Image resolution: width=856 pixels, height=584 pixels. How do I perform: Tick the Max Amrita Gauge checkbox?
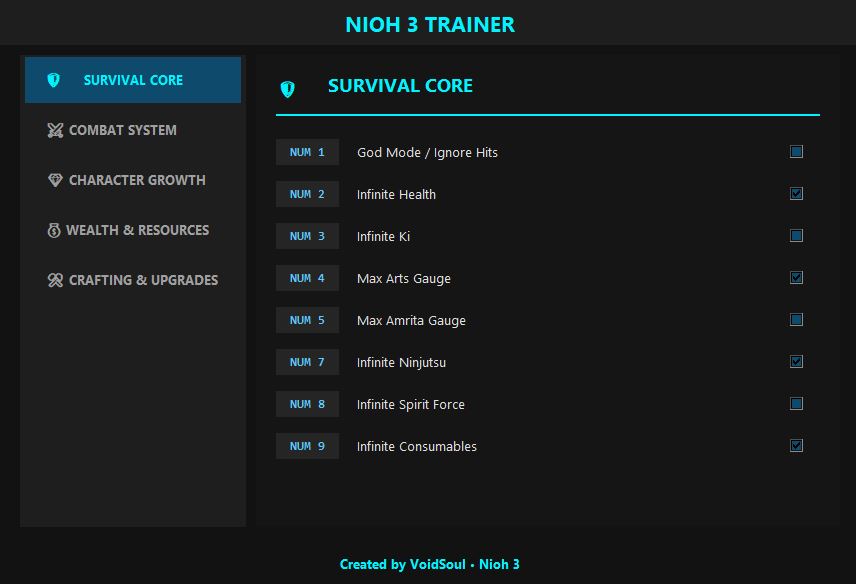point(796,320)
